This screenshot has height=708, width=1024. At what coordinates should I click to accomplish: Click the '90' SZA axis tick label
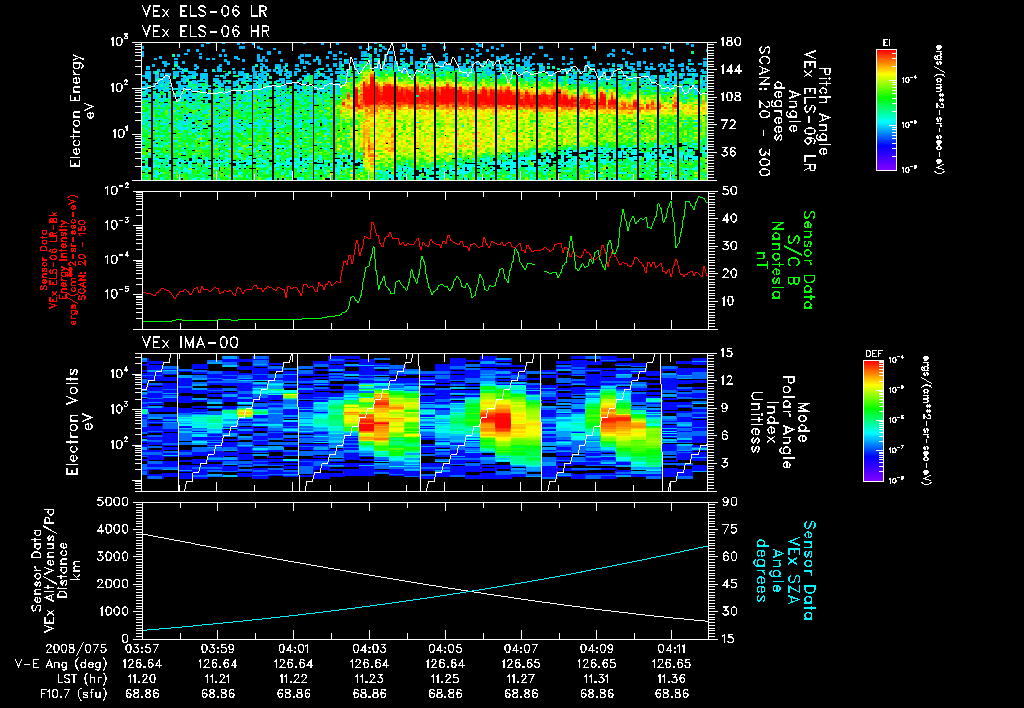730,502
